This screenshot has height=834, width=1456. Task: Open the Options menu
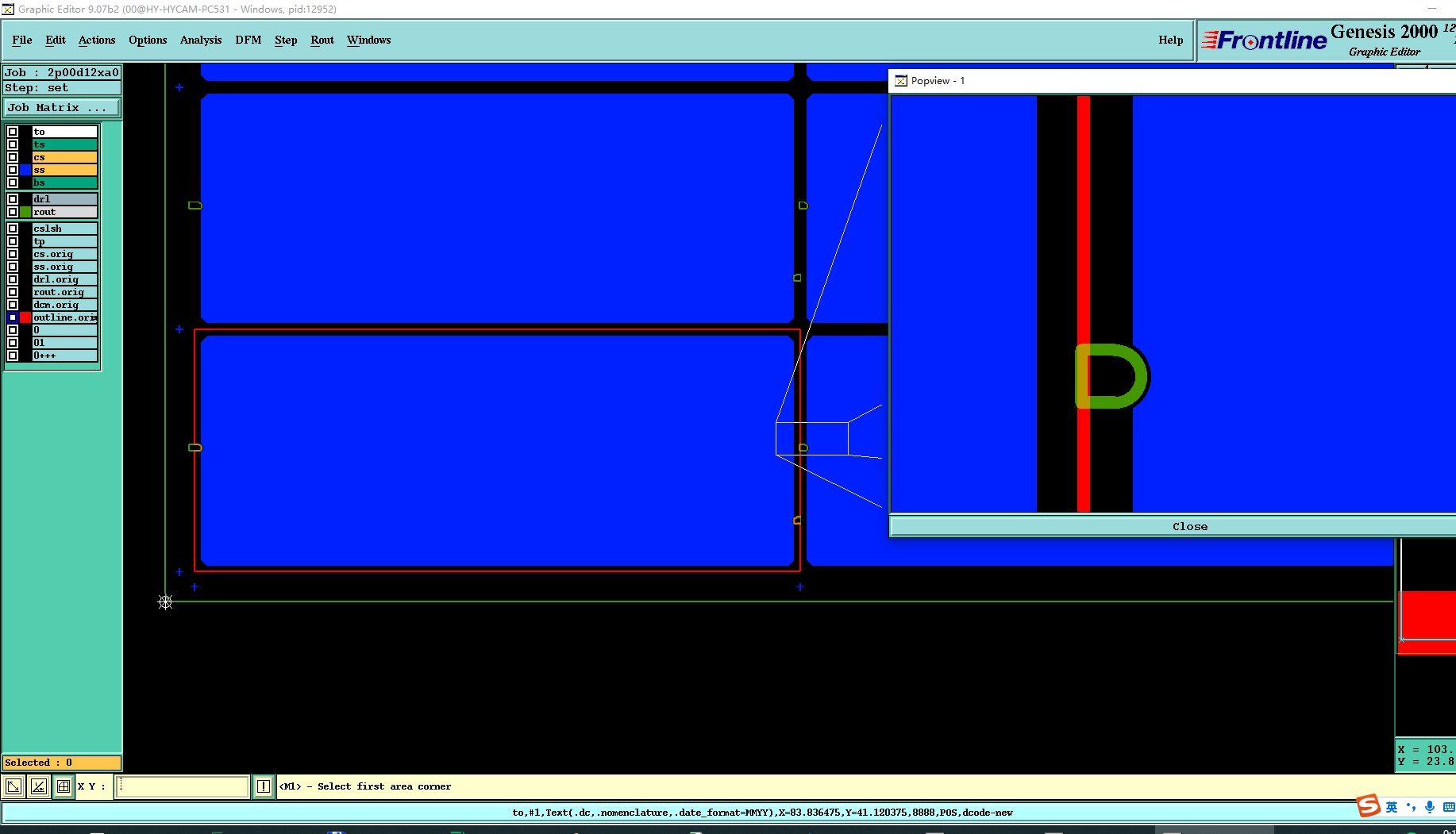coord(148,40)
